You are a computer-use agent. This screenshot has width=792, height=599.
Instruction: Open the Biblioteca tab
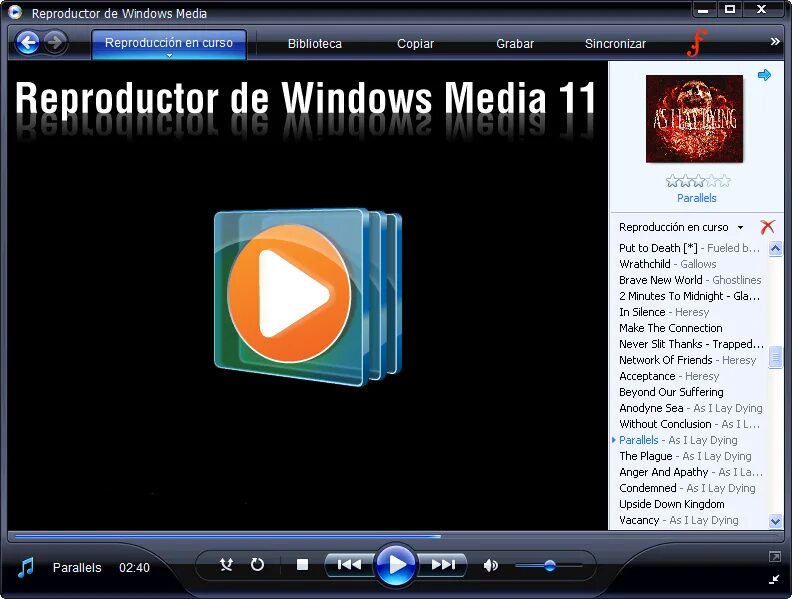tap(315, 44)
